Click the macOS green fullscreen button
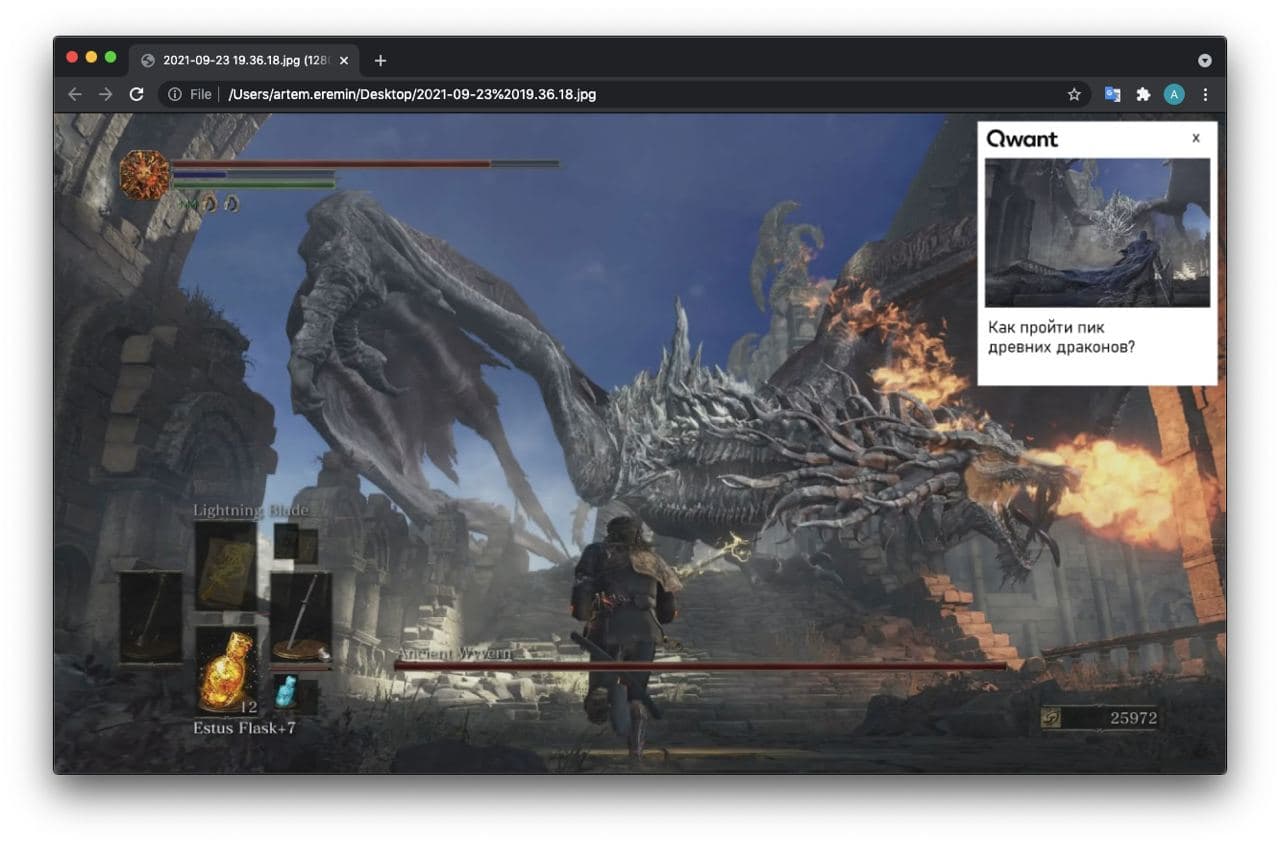The image size is (1280, 845). pyautogui.click(x=110, y=57)
